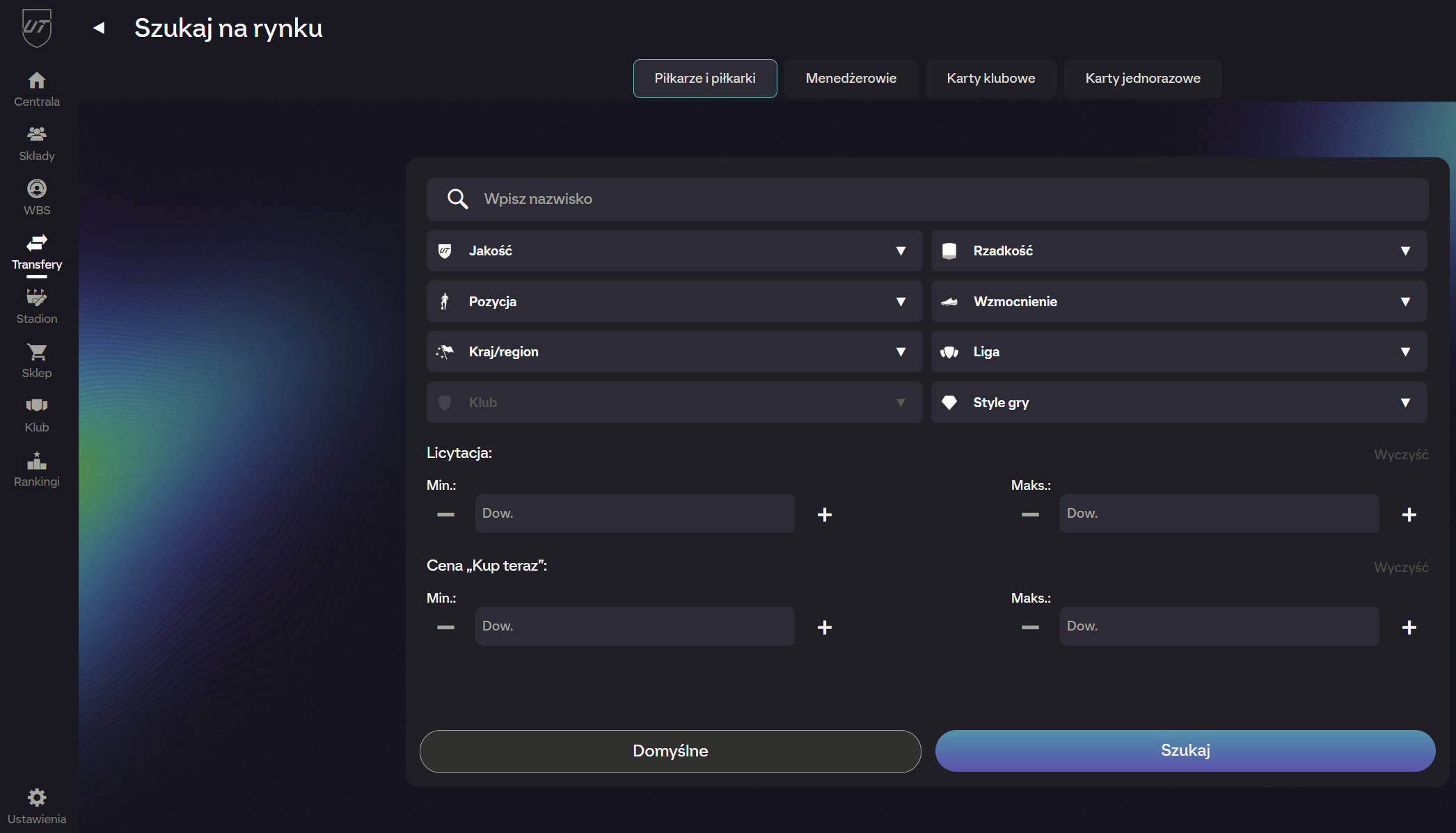Click Wyczyść next to Licytacja
The height and width of the screenshot is (833, 1456).
tap(1401, 454)
